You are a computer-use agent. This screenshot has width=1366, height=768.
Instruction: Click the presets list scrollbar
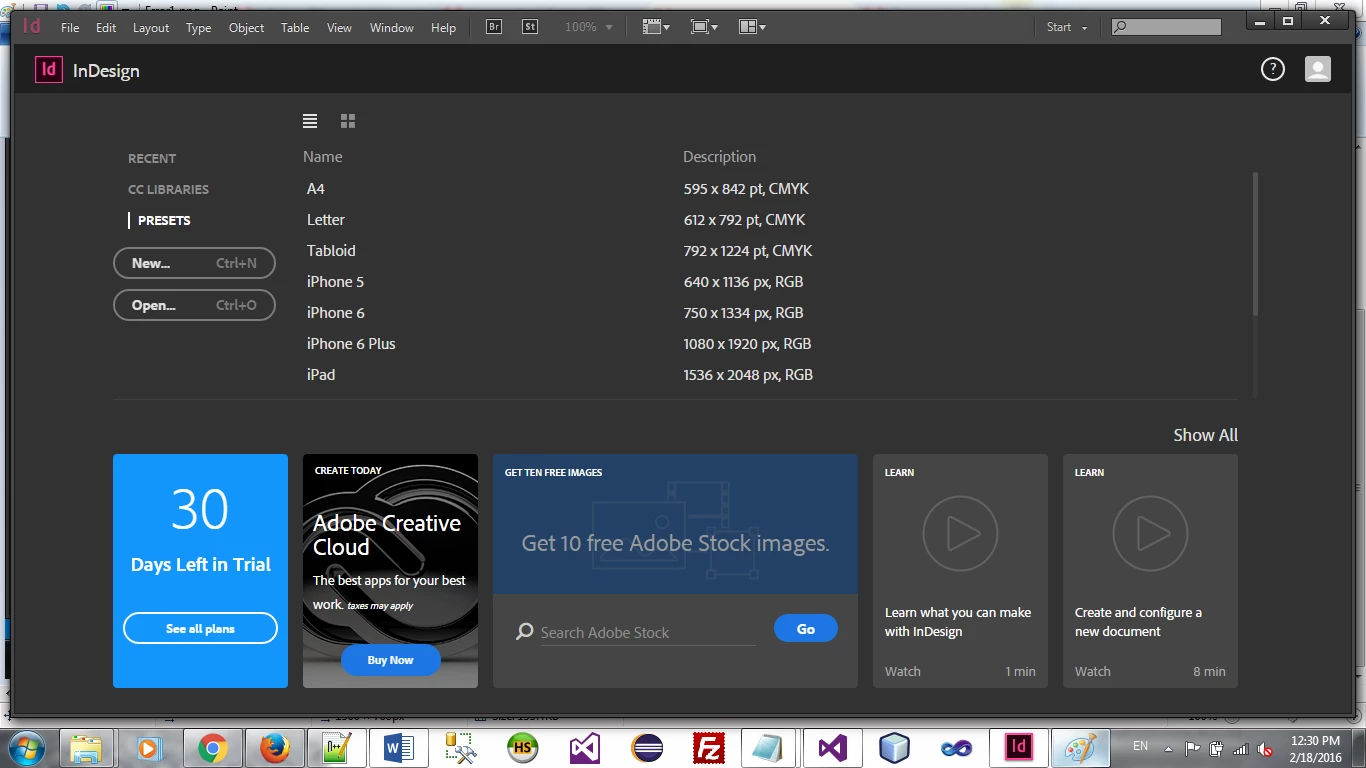(x=1255, y=245)
